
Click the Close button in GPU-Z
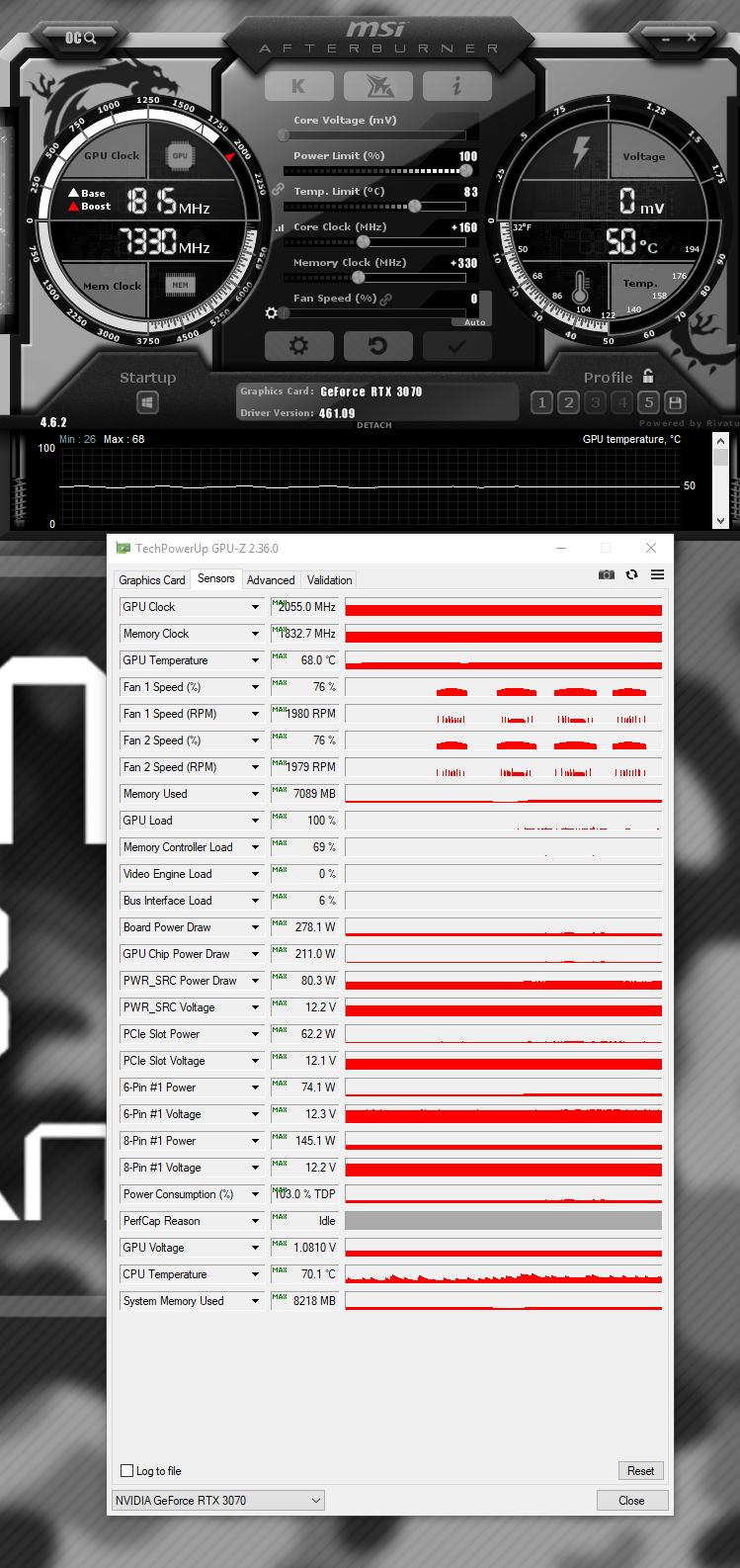point(632,1501)
